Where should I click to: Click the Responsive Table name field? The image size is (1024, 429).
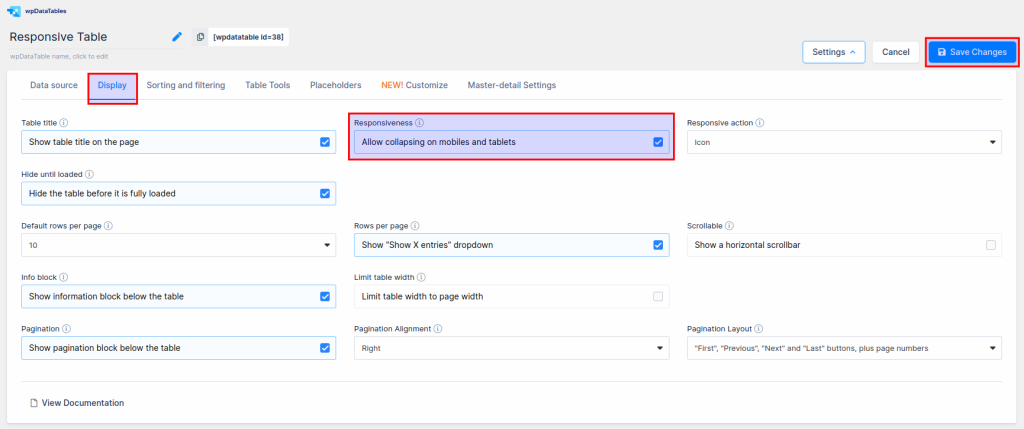tap(85, 37)
